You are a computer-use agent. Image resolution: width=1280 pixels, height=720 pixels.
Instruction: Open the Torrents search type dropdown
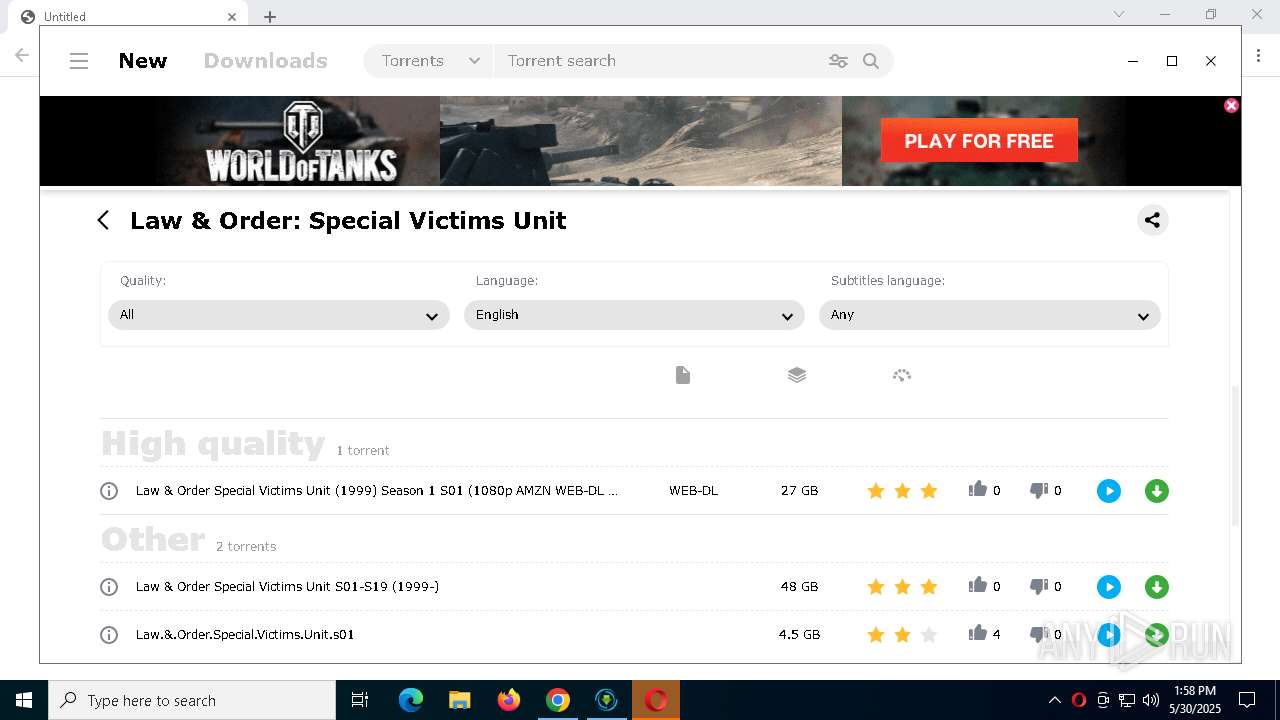(430, 61)
